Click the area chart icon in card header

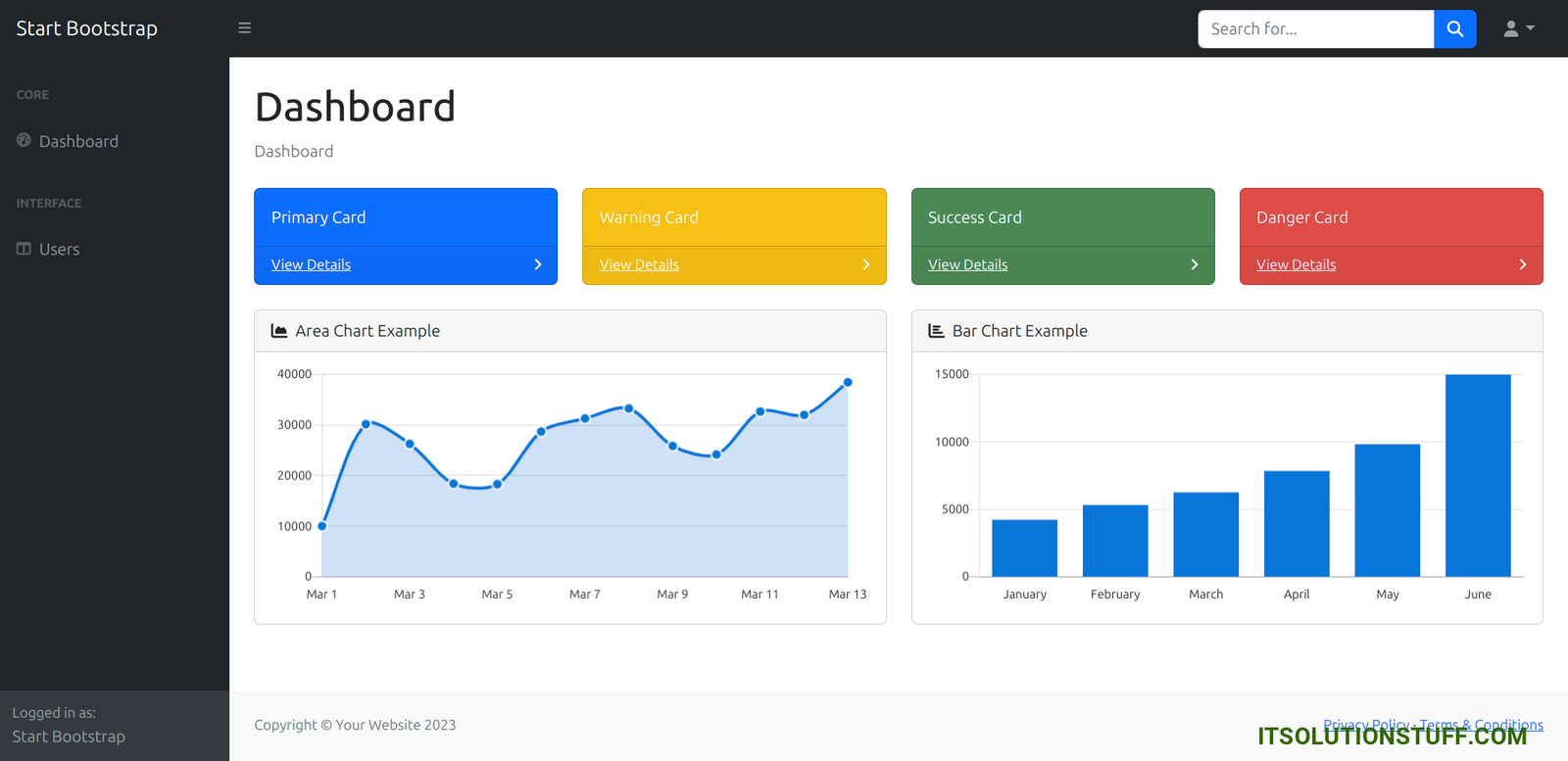[x=279, y=331]
